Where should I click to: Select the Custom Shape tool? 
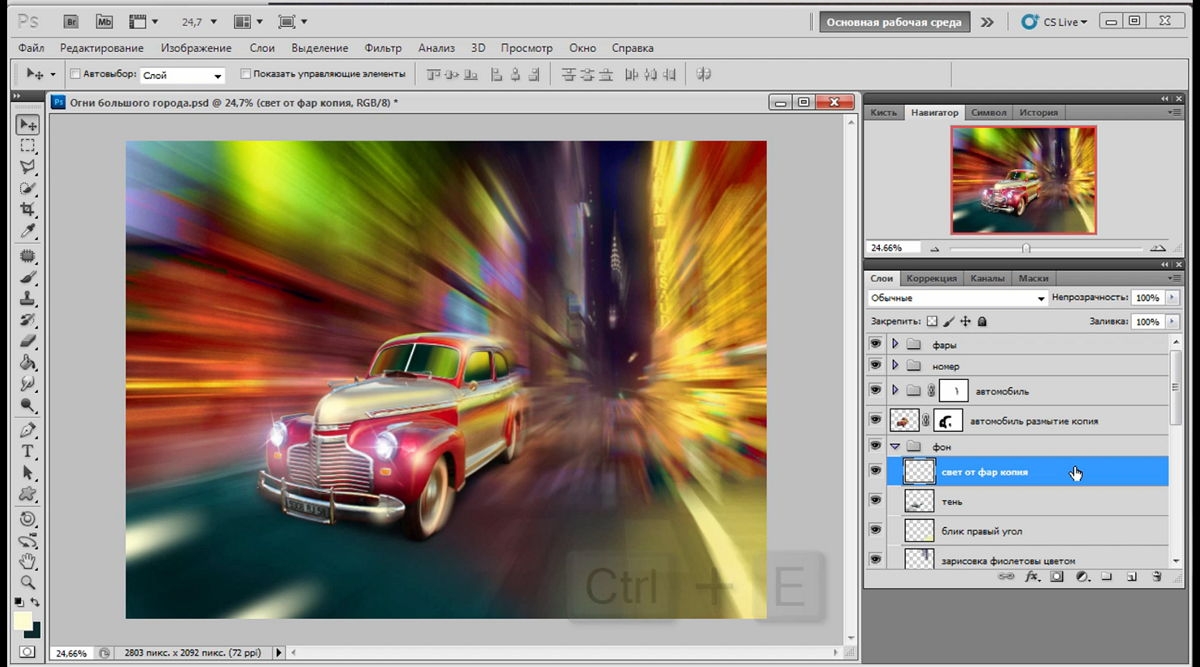(x=28, y=493)
